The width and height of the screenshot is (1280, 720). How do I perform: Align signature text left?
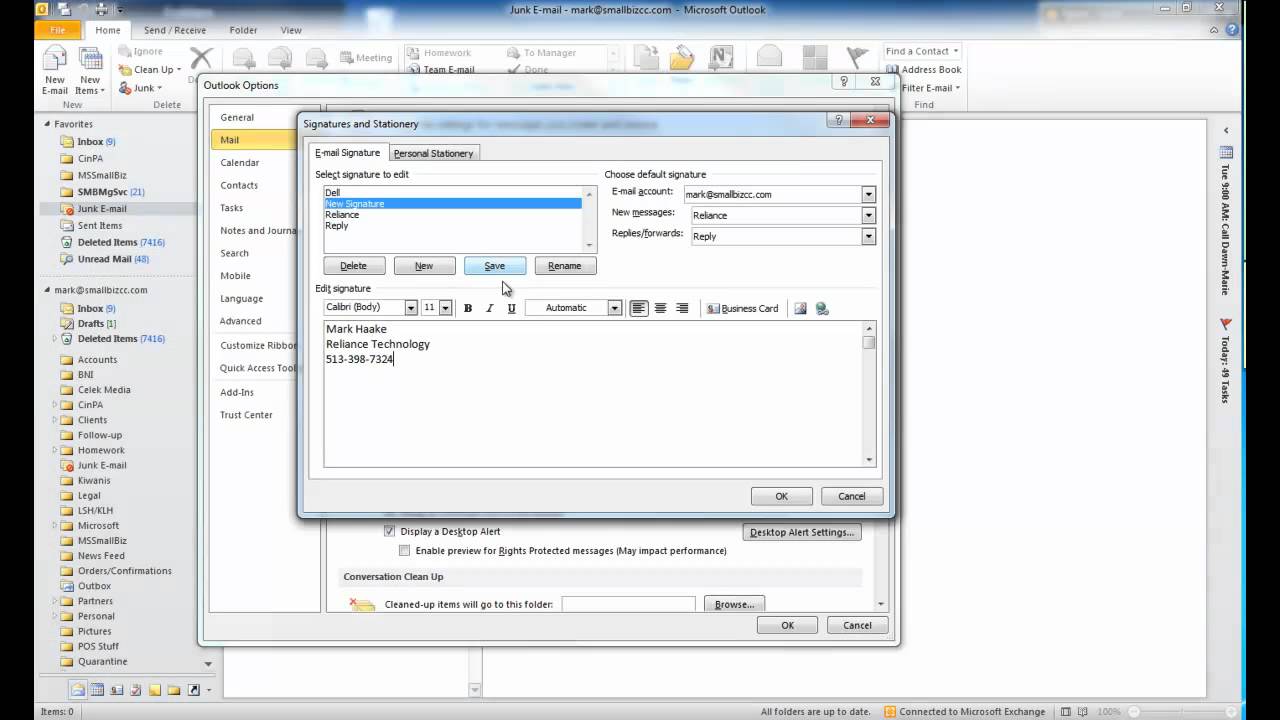tap(638, 308)
